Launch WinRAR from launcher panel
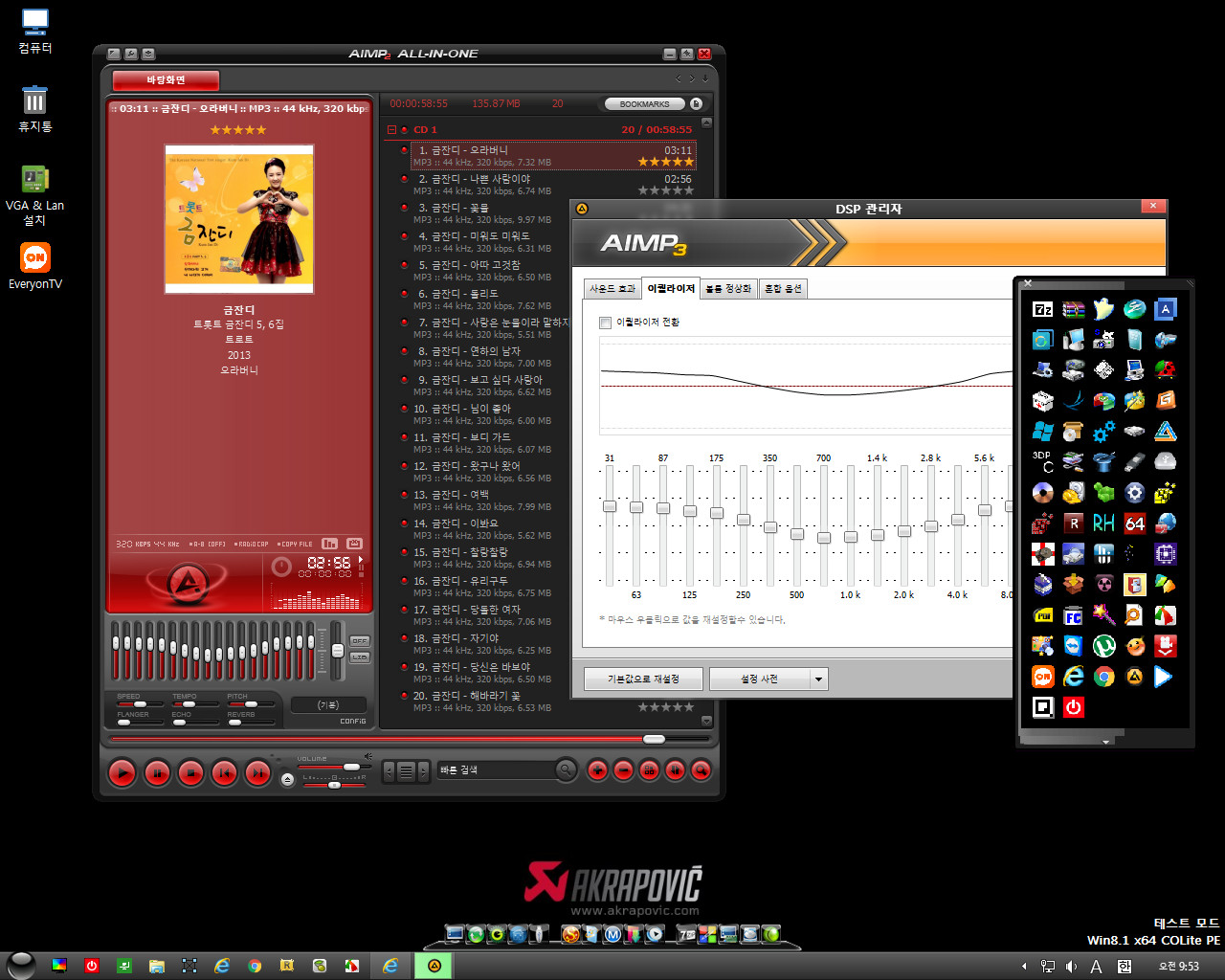 coord(1073,309)
